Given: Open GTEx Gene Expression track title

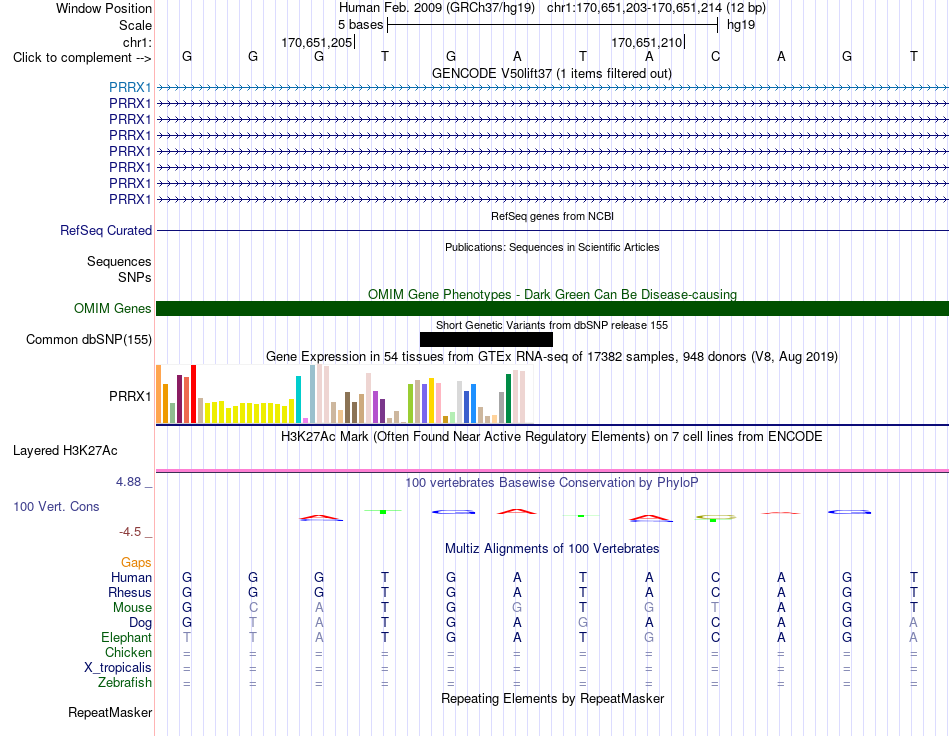Looking at the screenshot, I should [x=552, y=356].
